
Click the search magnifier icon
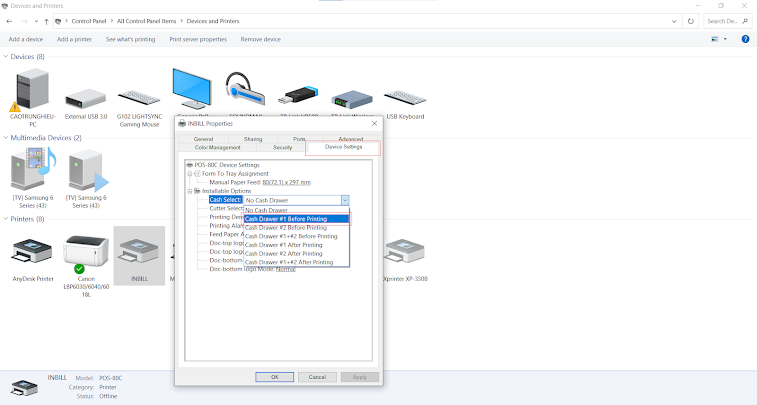pos(745,21)
